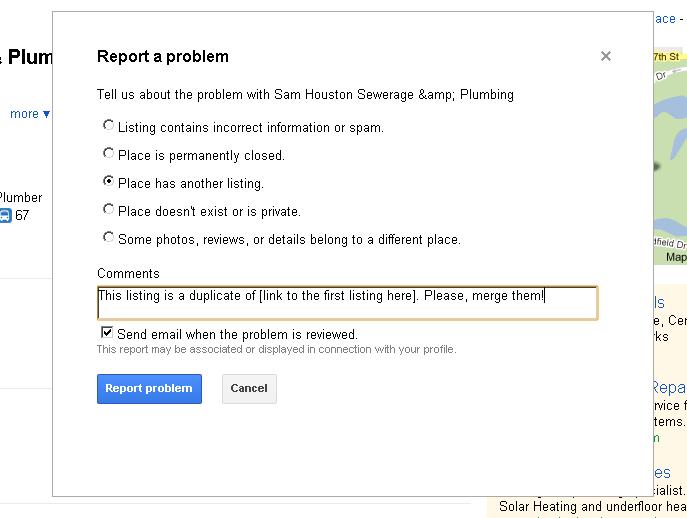This screenshot has width=687, height=518.
Task: Click the 'Plumber' category text
Action: (20, 197)
